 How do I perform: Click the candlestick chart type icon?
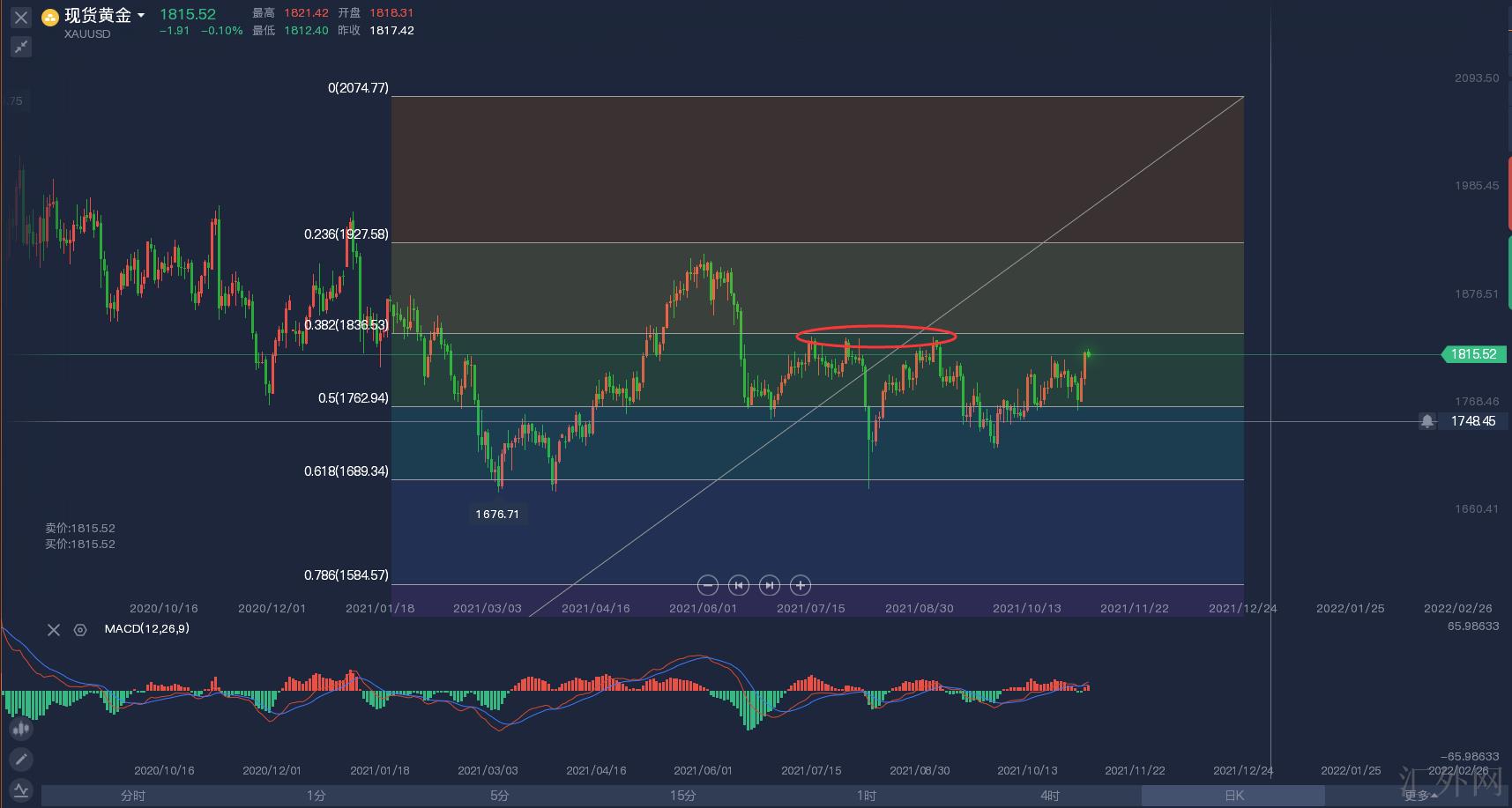(20, 729)
